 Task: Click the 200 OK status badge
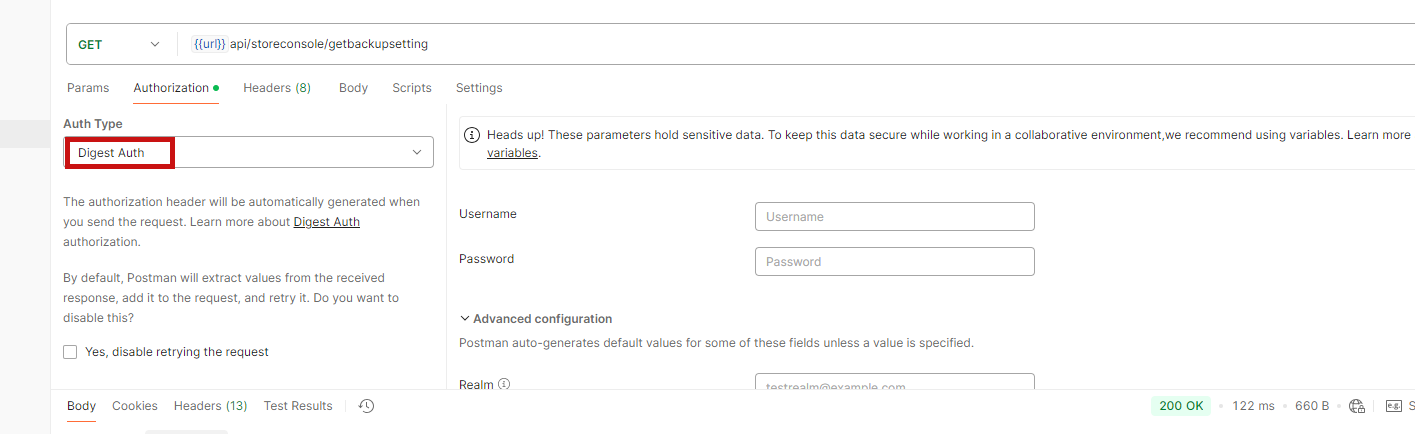pos(1181,406)
